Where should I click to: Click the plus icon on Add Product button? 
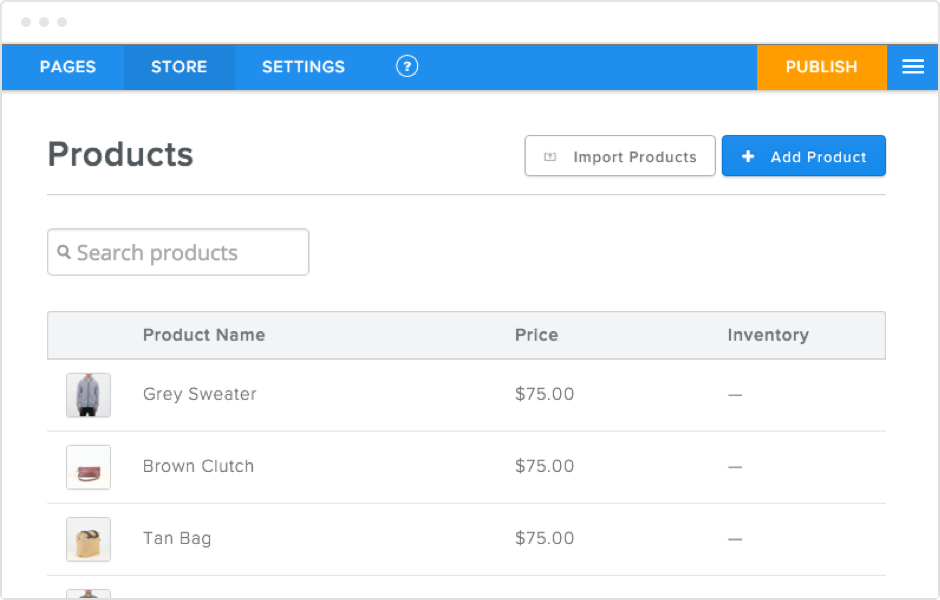tap(748, 156)
